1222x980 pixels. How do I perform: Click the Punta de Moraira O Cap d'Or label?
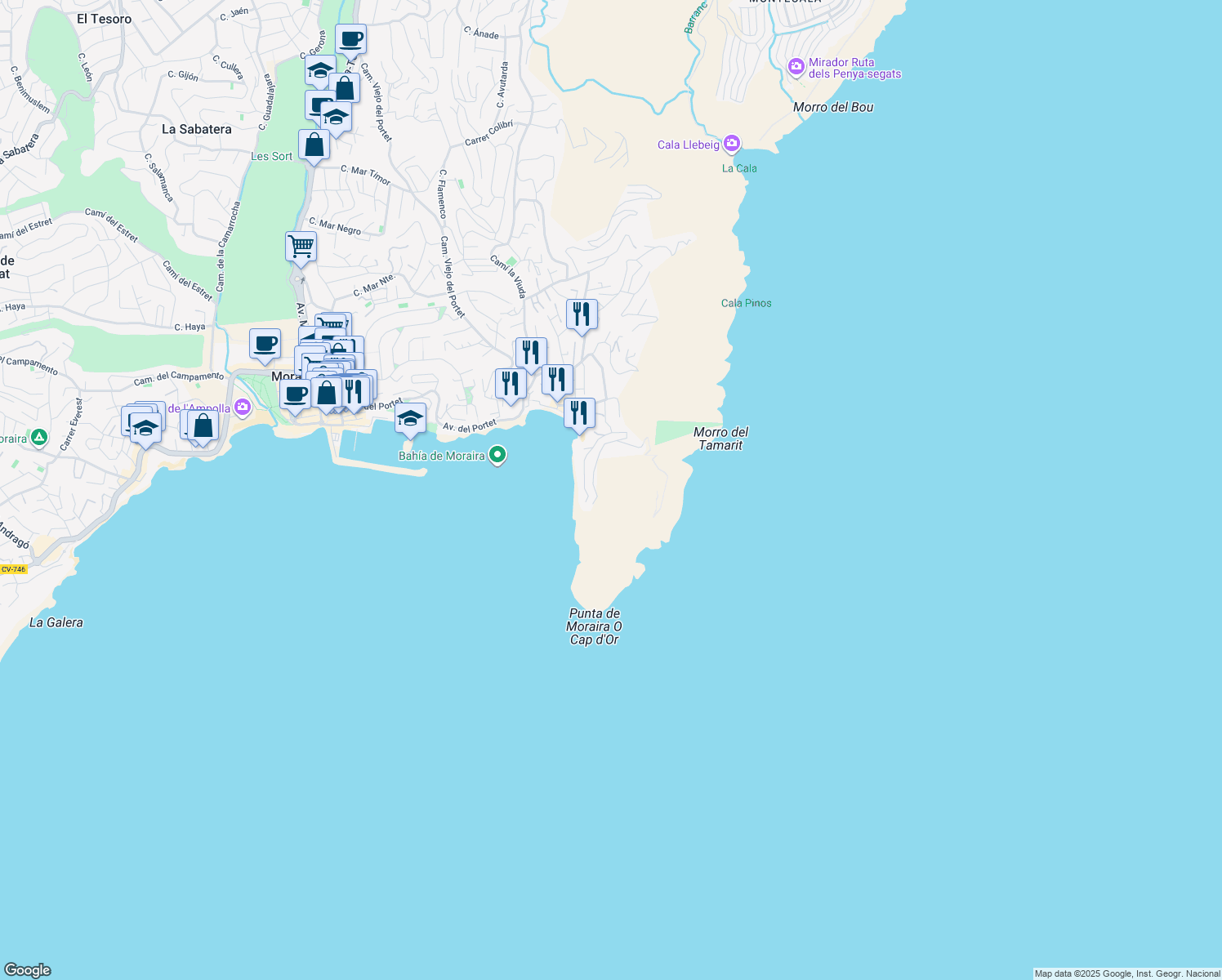coord(595,626)
